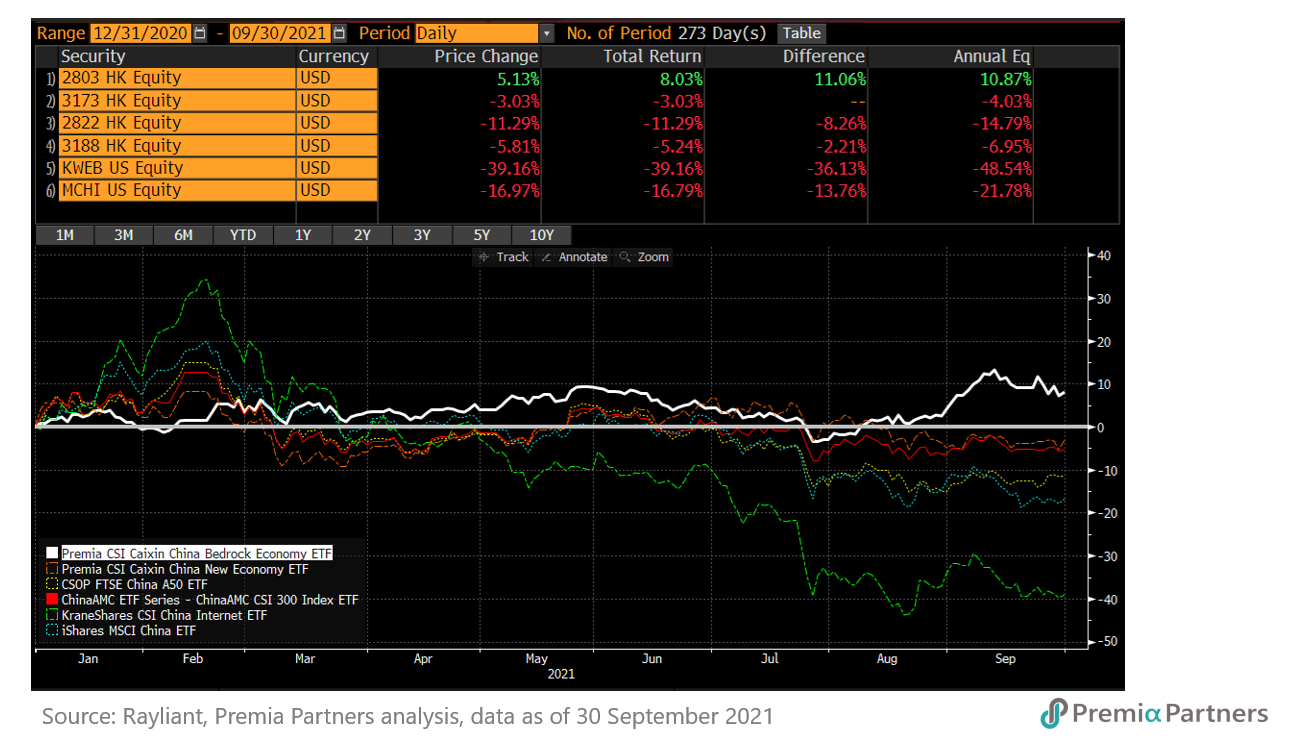The image size is (1291, 742).
Task: Switch to the 10Y range tab
Action: point(541,235)
